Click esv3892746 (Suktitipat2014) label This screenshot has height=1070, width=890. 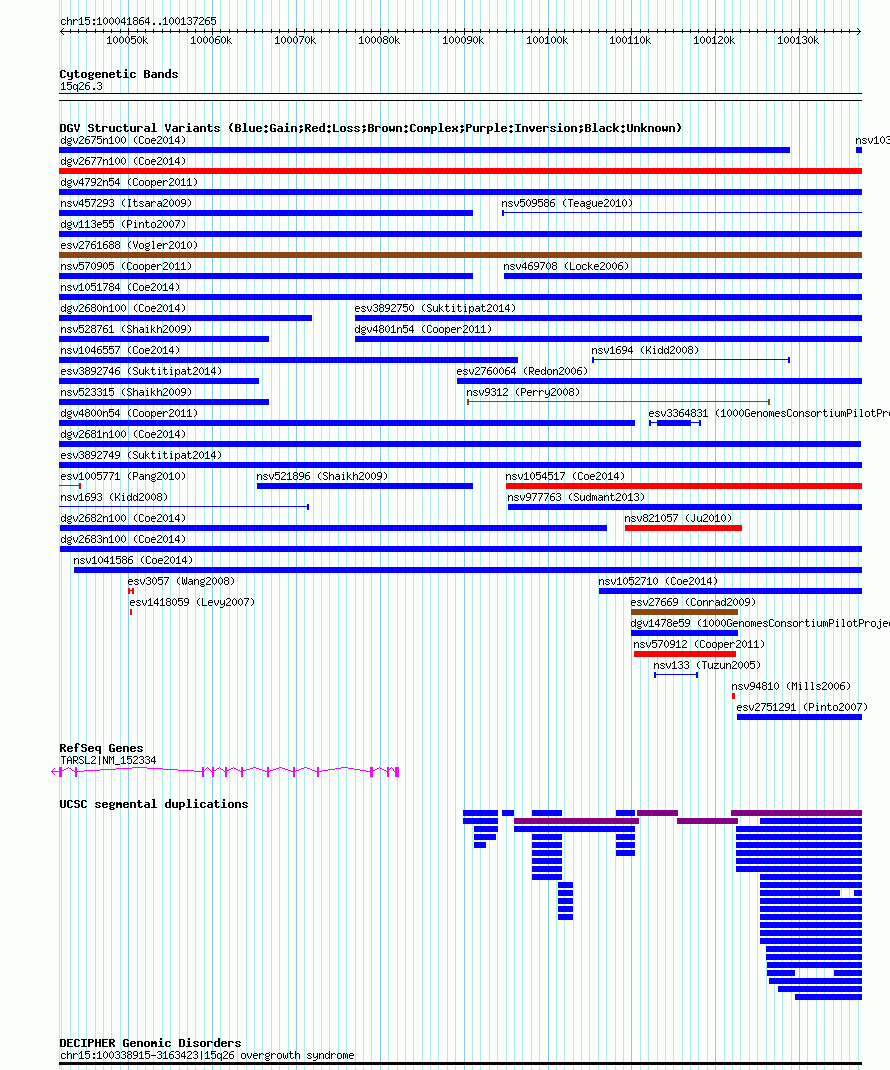click(x=141, y=371)
